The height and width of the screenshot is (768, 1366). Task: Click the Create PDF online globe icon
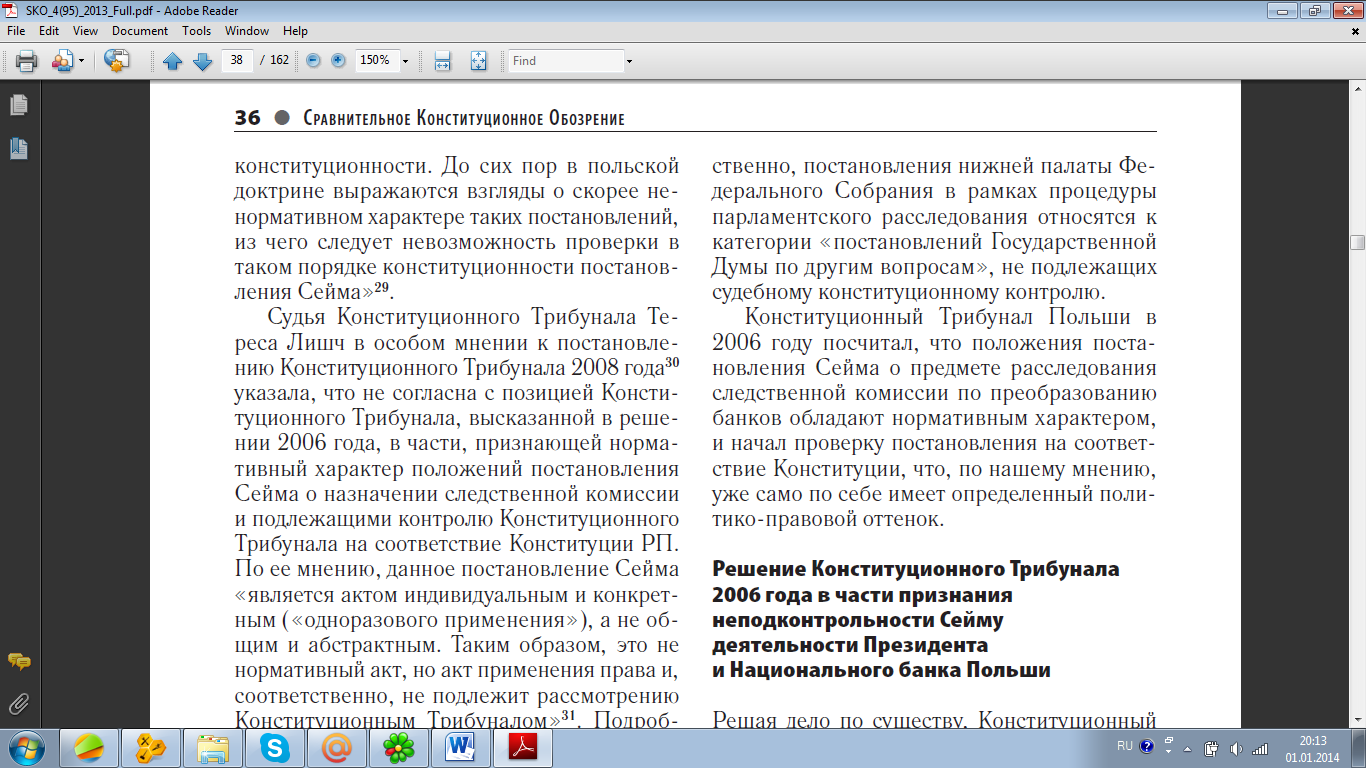pyautogui.click(x=118, y=61)
